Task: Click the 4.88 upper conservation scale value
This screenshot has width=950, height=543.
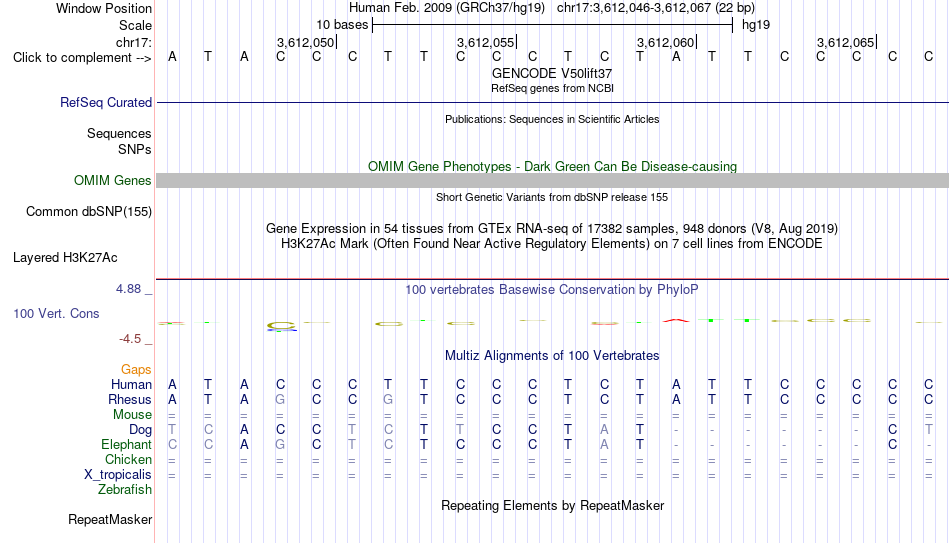Action: 128,289
